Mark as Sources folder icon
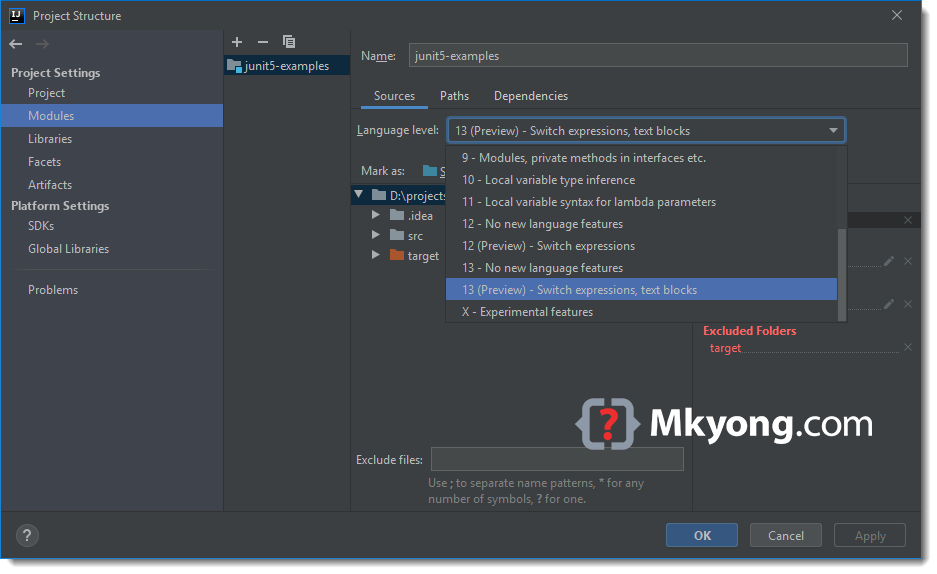937x574 pixels. (430, 171)
